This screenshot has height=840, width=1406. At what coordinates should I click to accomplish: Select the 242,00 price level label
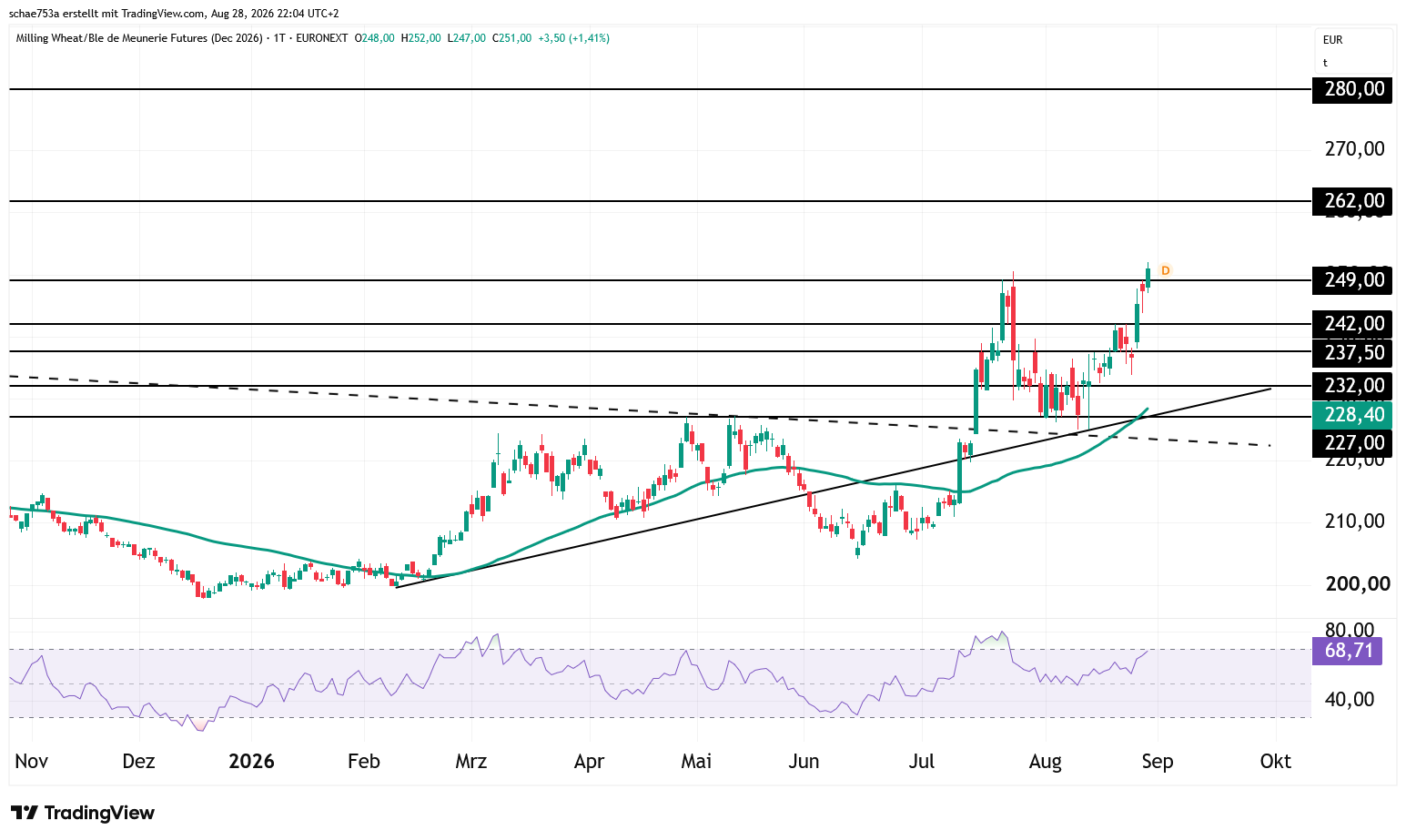[1352, 324]
